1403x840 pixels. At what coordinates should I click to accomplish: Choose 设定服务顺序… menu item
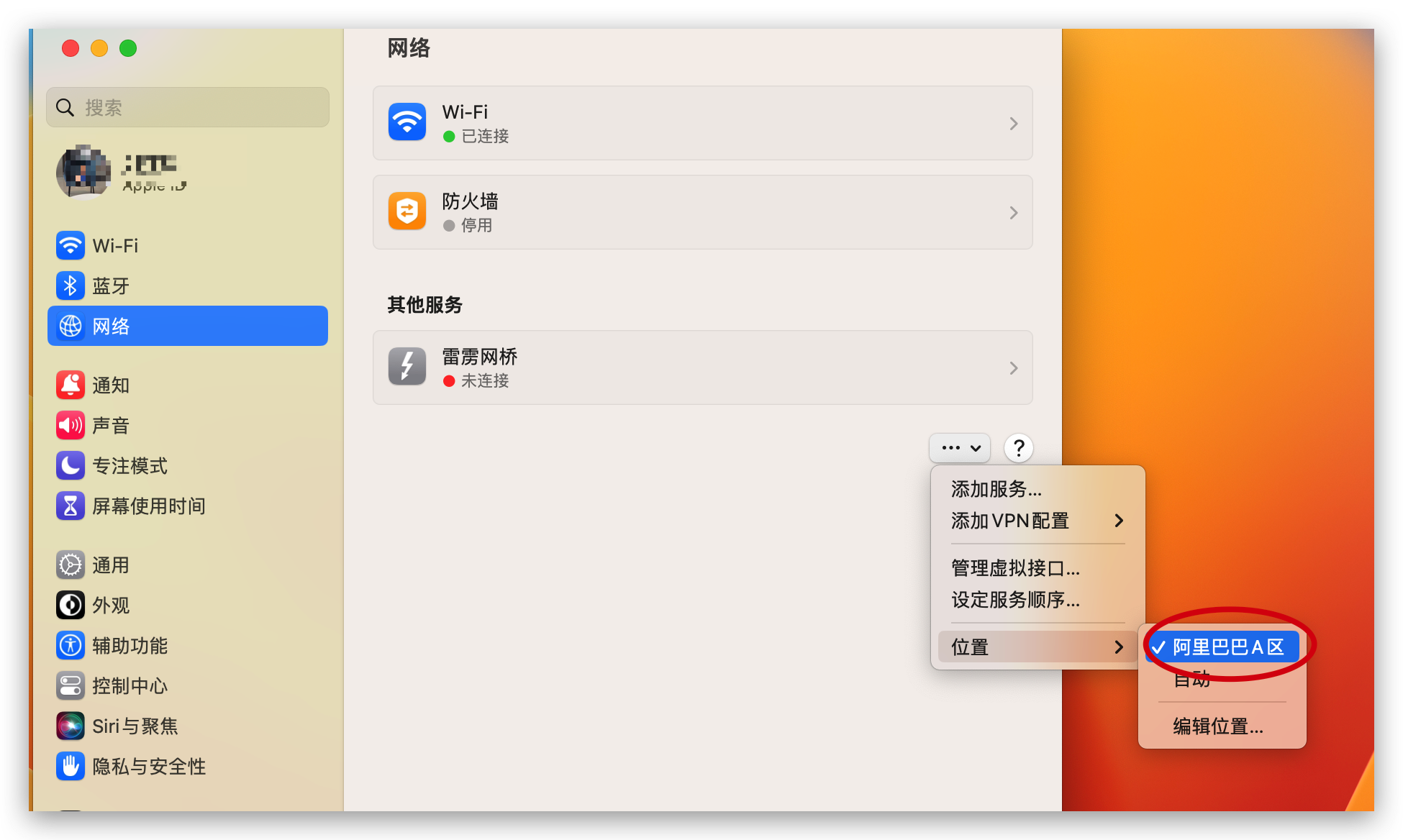point(1014,600)
